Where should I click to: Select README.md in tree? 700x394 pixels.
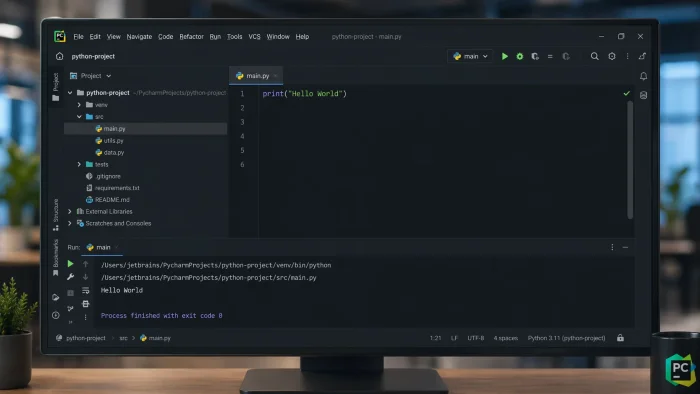tap(108, 200)
